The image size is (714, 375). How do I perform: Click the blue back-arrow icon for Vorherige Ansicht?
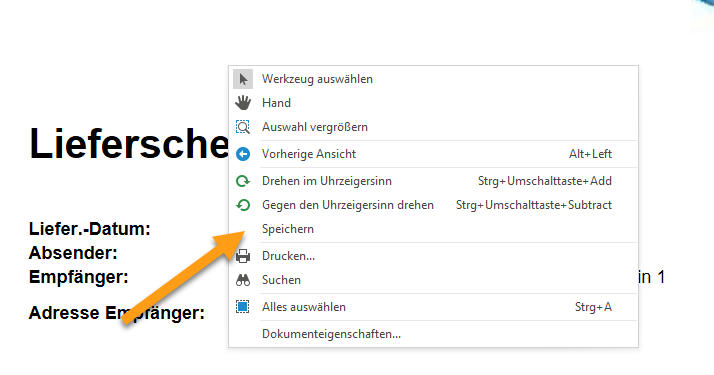243,154
